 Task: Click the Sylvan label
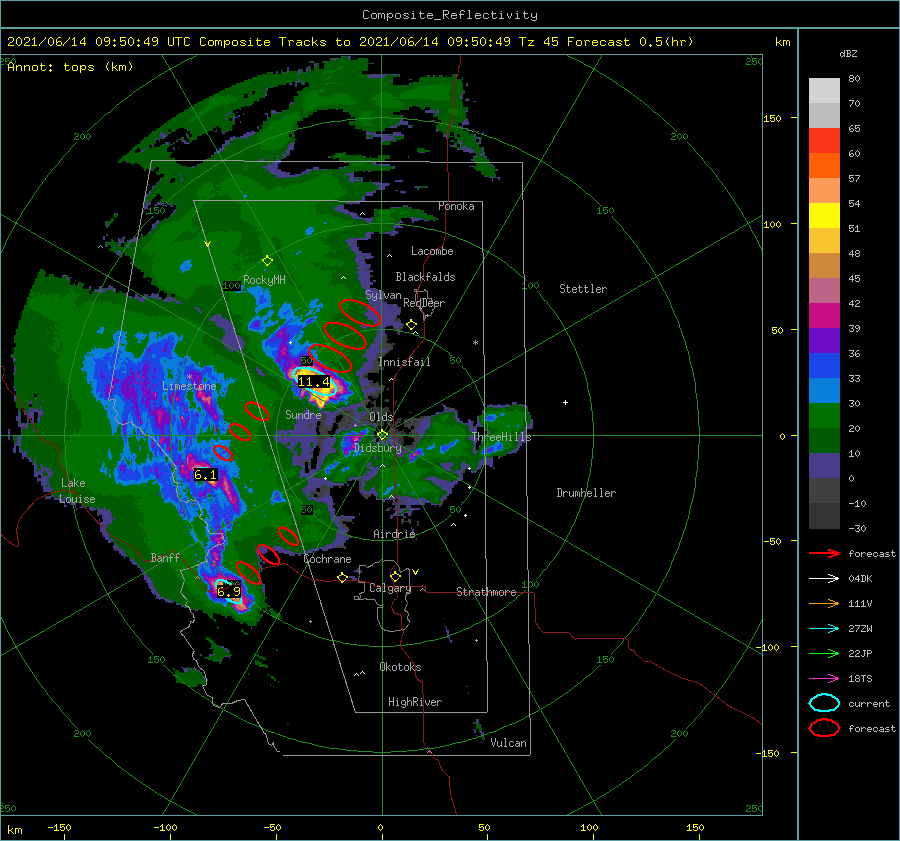pos(383,295)
